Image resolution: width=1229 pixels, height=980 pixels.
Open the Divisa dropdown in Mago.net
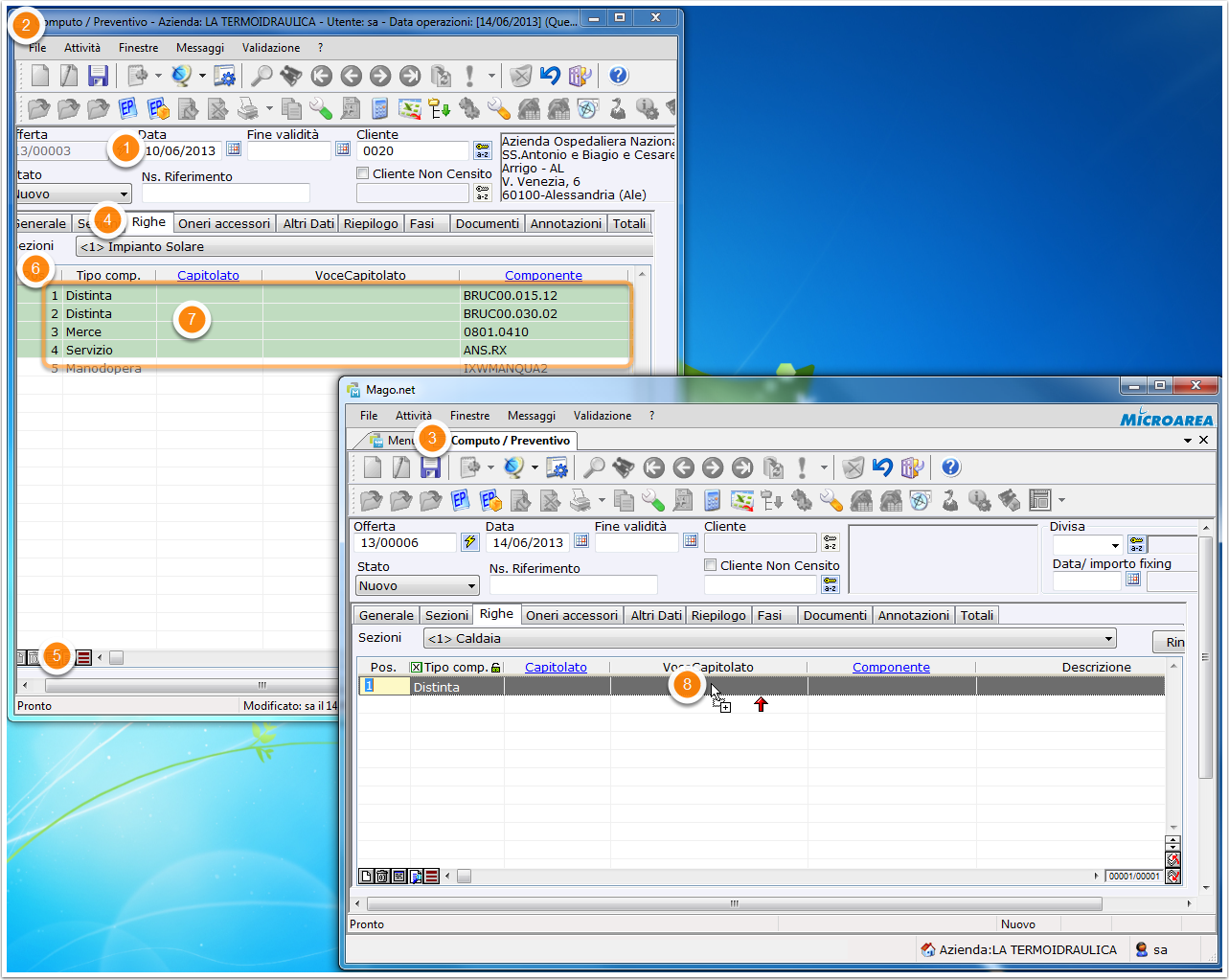tap(1115, 545)
